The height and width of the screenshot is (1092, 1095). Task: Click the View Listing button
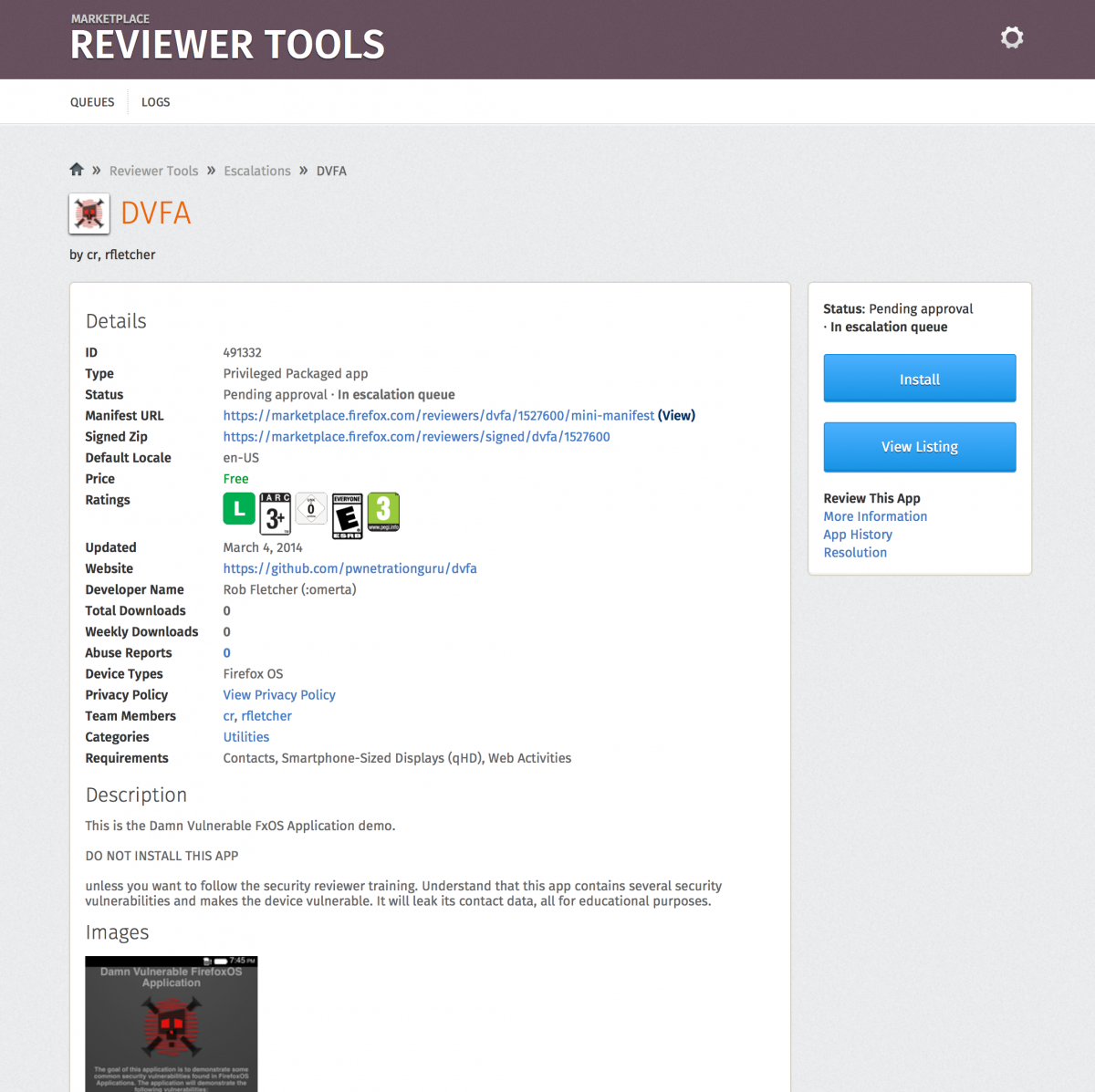pyautogui.click(x=920, y=447)
